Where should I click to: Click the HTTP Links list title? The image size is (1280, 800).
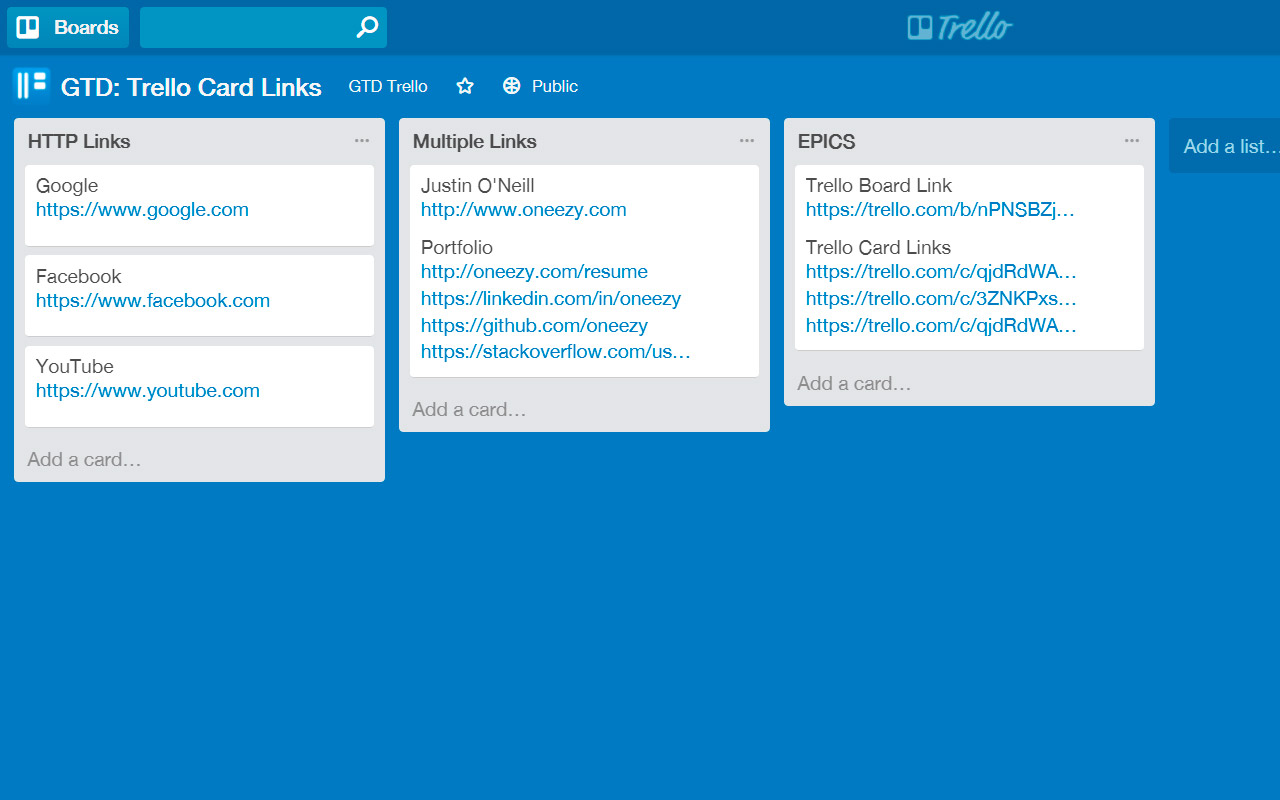click(79, 141)
